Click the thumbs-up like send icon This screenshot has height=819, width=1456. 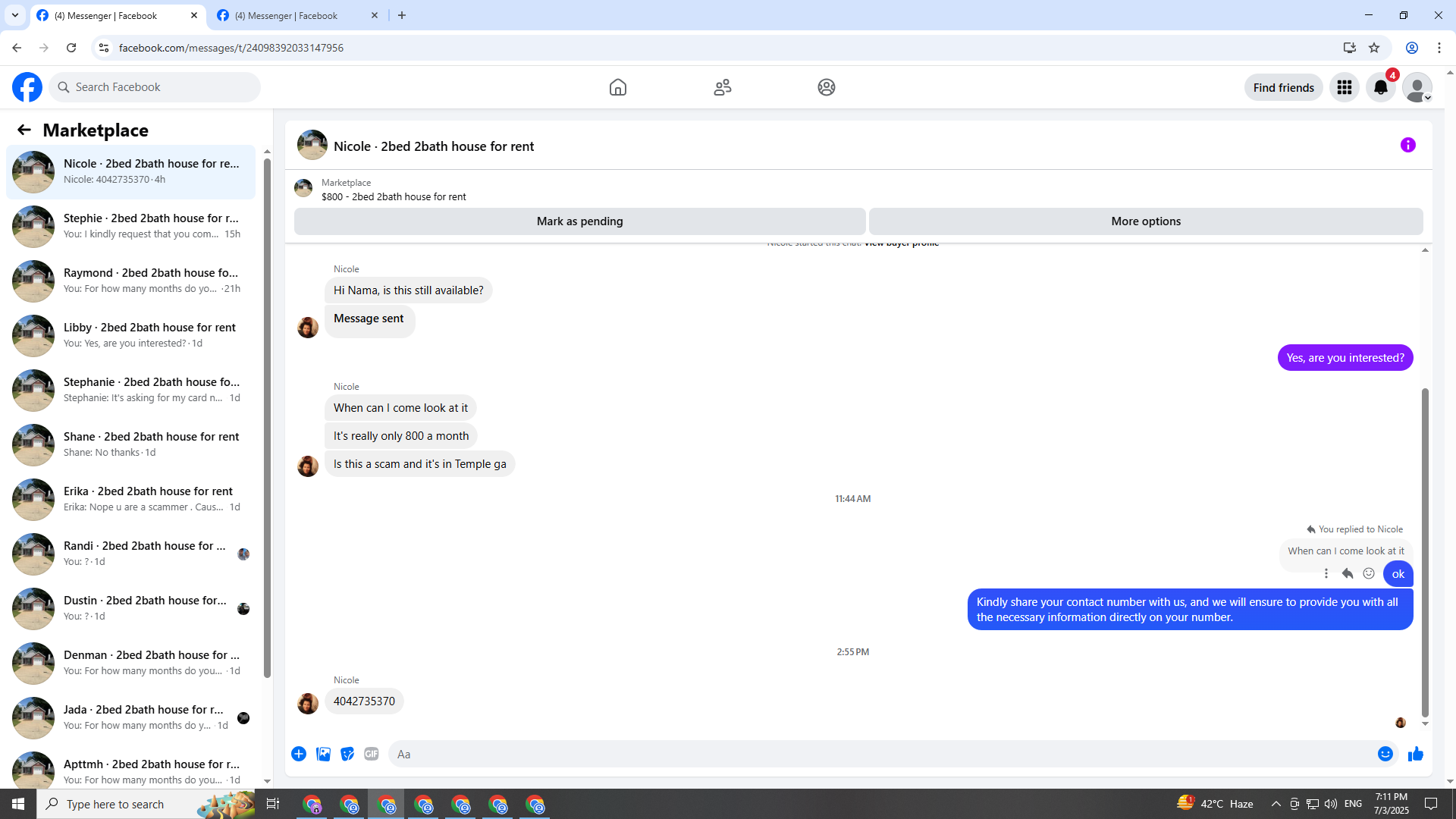(1415, 754)
